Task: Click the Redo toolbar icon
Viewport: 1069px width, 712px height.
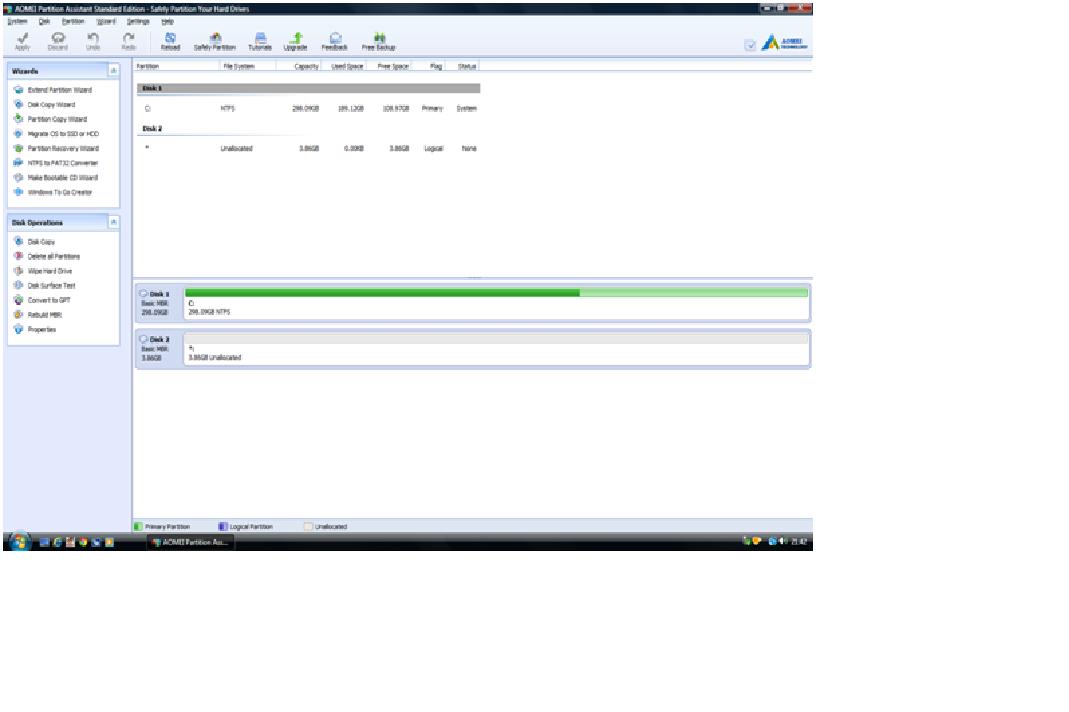Action: 128,42
